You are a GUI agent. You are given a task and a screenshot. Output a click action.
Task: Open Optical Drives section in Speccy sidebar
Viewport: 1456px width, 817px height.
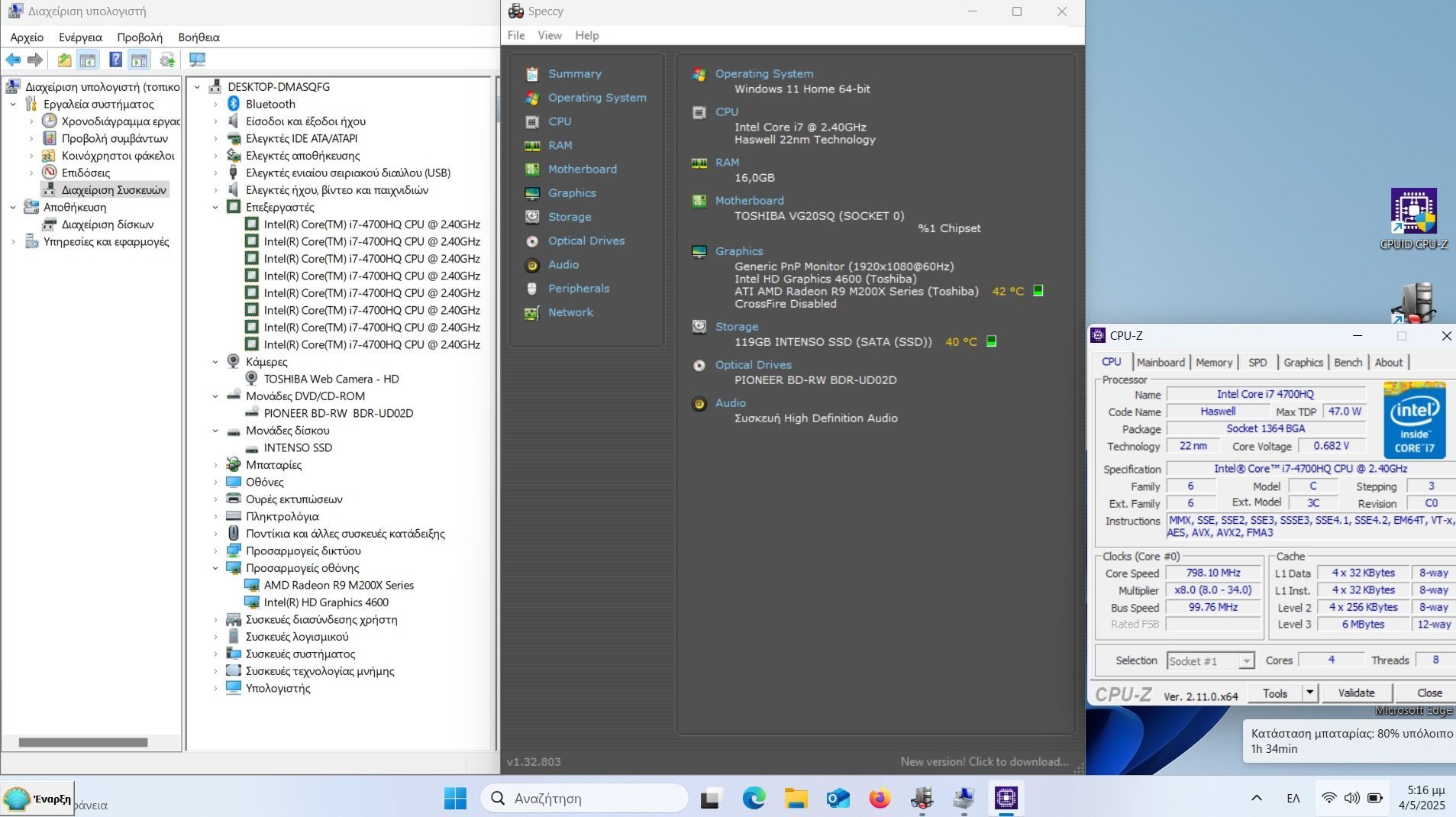586,241
